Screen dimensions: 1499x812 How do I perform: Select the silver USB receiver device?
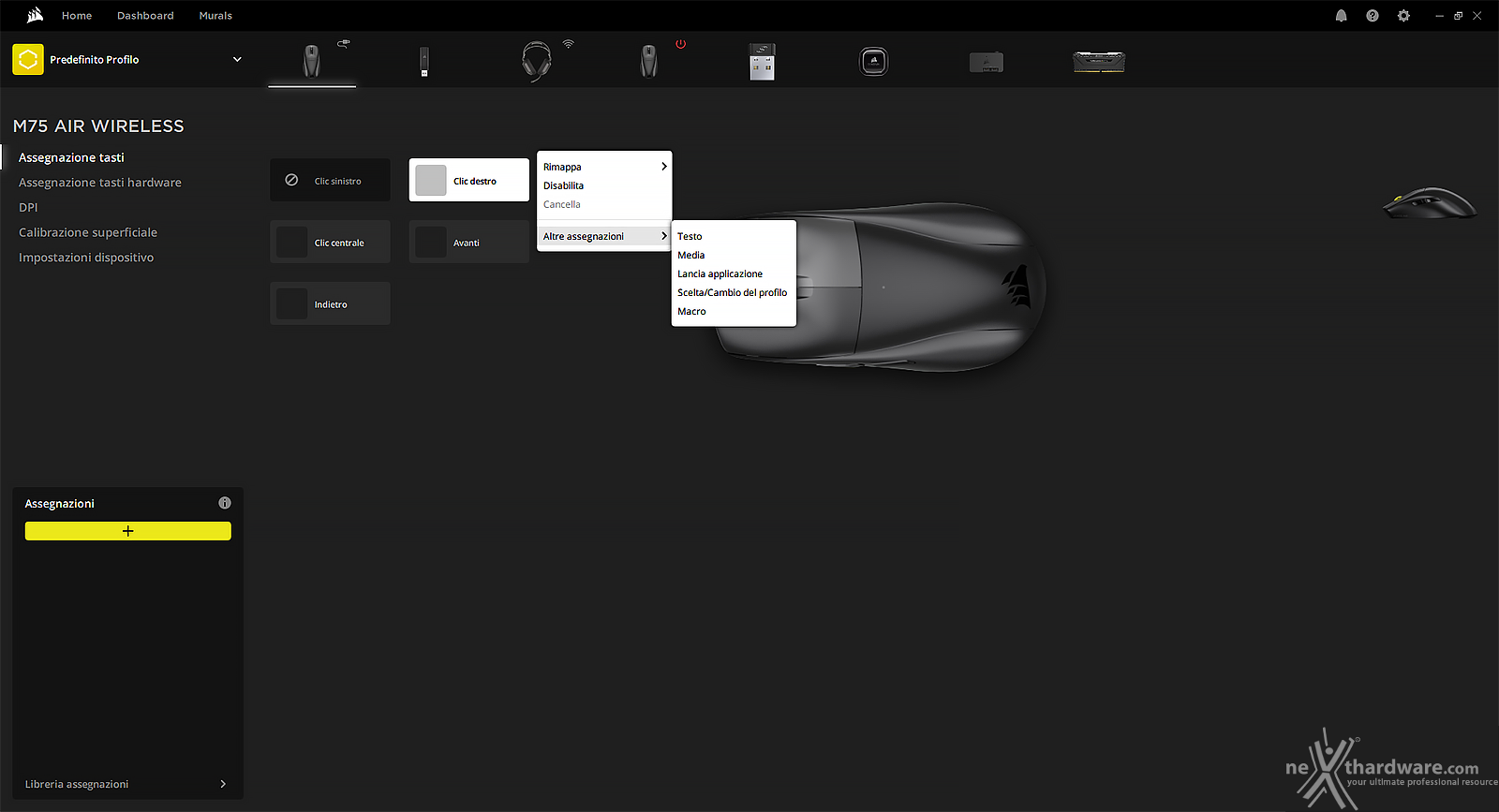click(x=762, y=62)
